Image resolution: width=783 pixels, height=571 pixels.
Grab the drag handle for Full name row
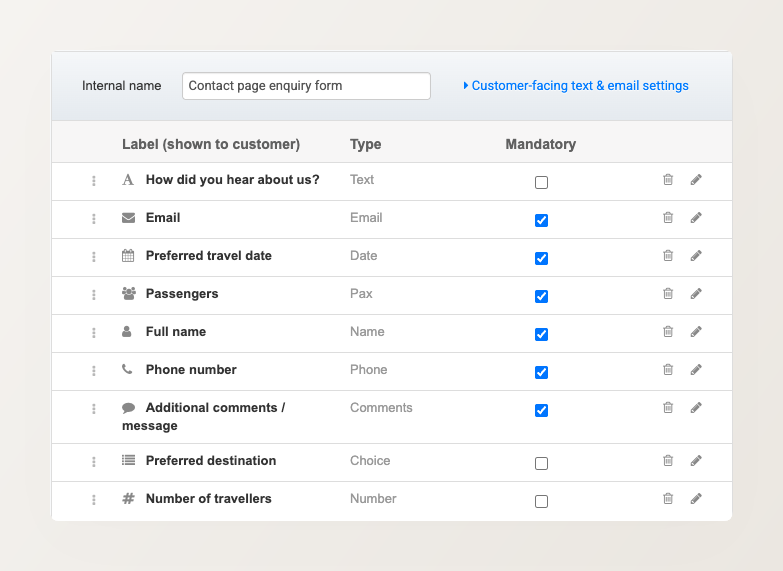pyautogui.click(x=94, y=333)
